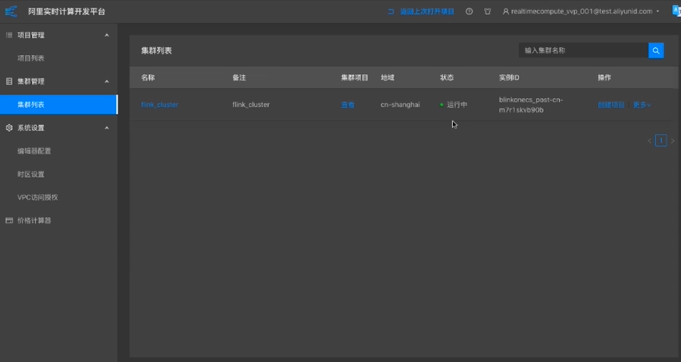Click the previous page arrow

tap(649, 141)
